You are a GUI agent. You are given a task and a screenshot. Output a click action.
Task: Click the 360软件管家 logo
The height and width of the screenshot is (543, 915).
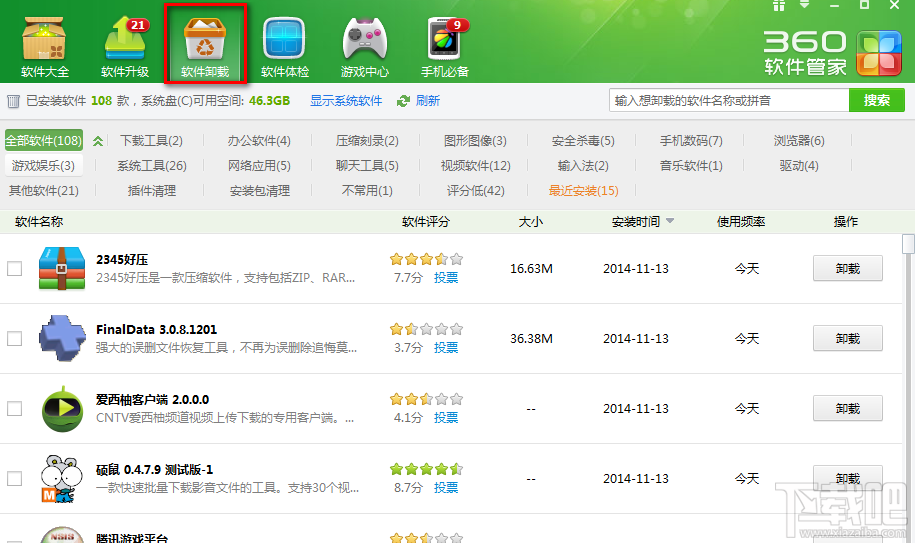[x=833, y=53]
